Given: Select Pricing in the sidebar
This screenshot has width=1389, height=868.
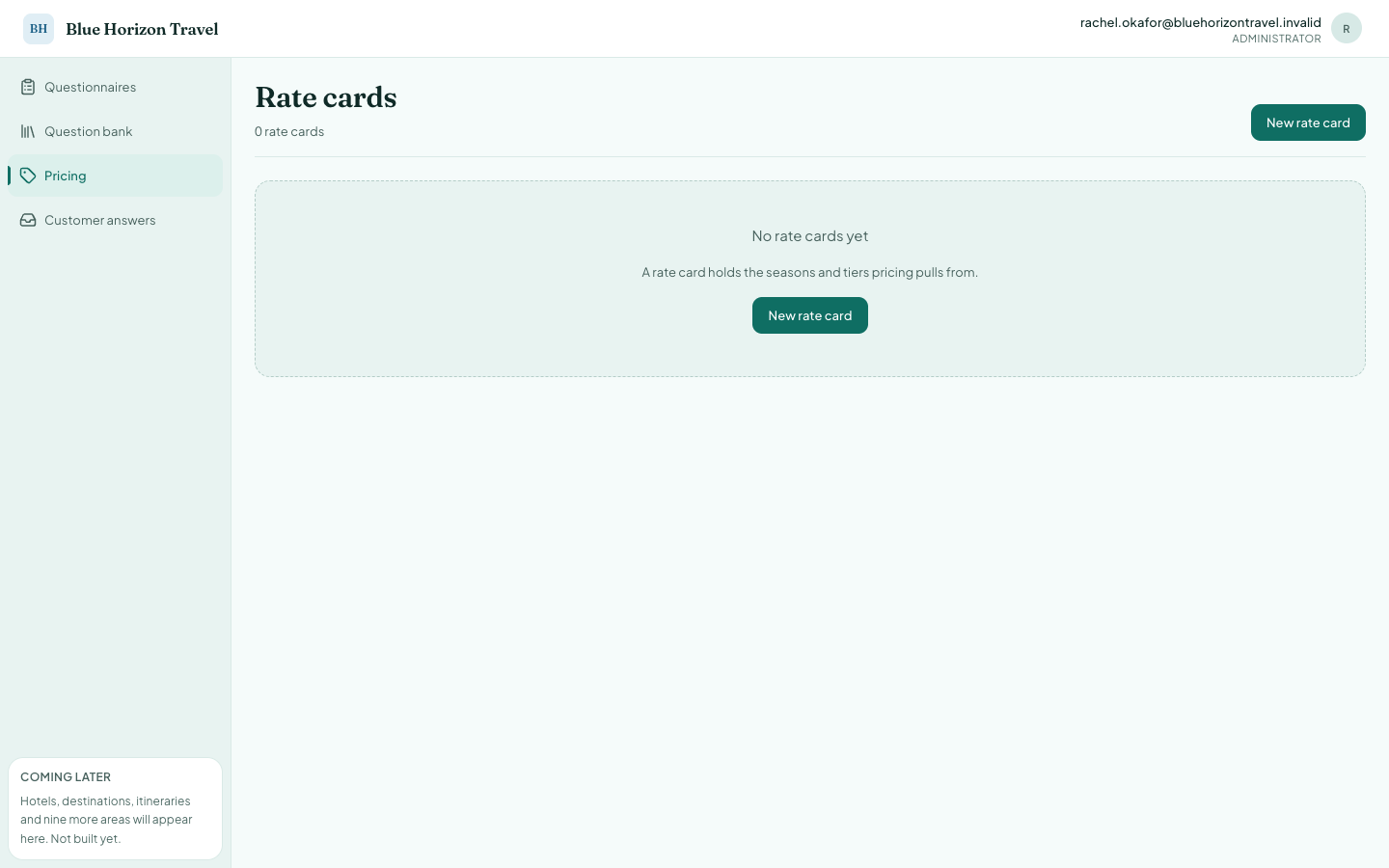Looking at the screenshot, I should coord(116,176).
